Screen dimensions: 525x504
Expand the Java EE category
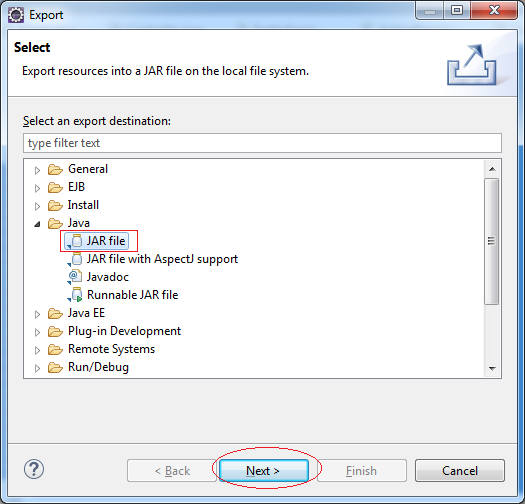pos(37,314)
